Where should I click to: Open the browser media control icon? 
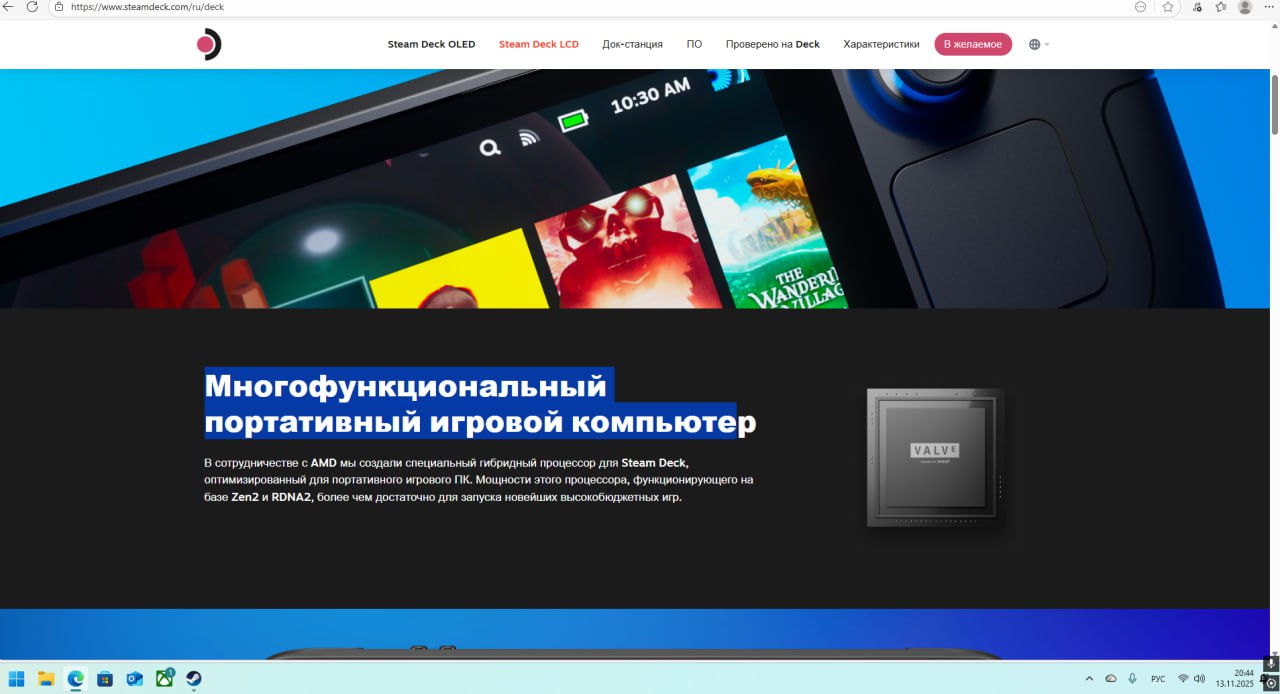click(x=1197, y=6)
